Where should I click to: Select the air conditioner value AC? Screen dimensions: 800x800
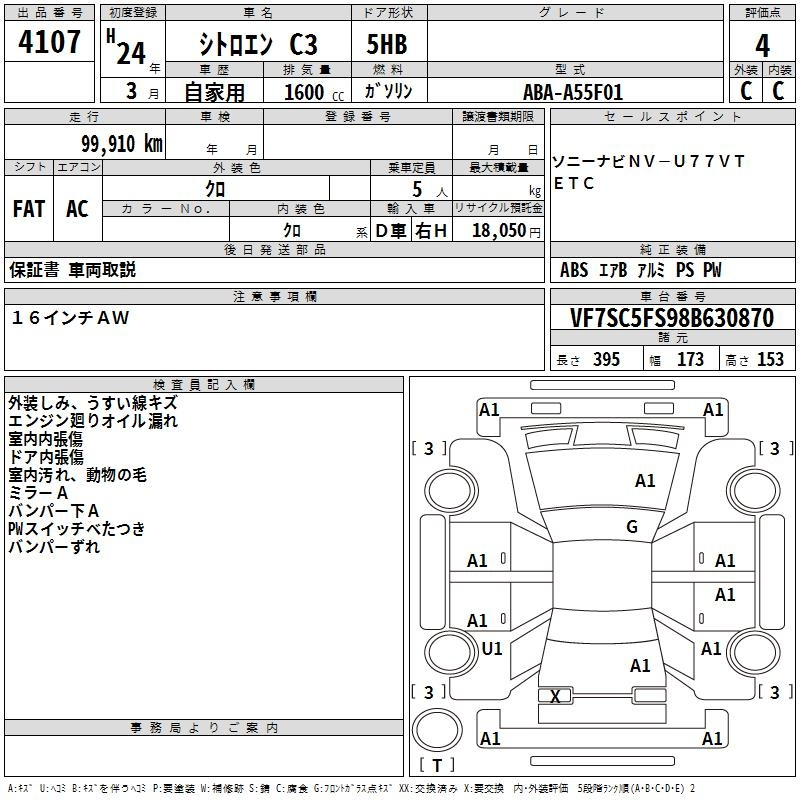click(77, 209)
